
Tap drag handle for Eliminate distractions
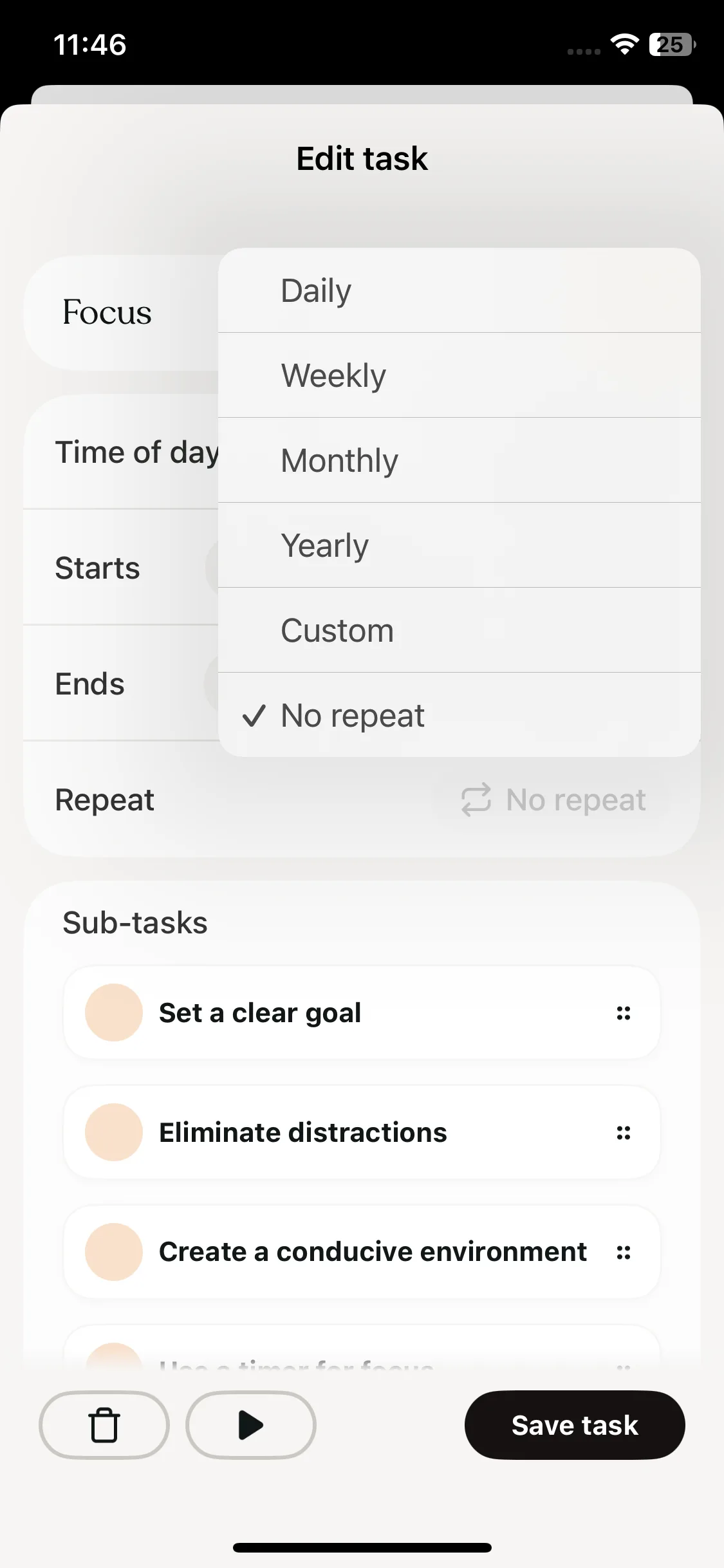click(x=623, y=1133)
